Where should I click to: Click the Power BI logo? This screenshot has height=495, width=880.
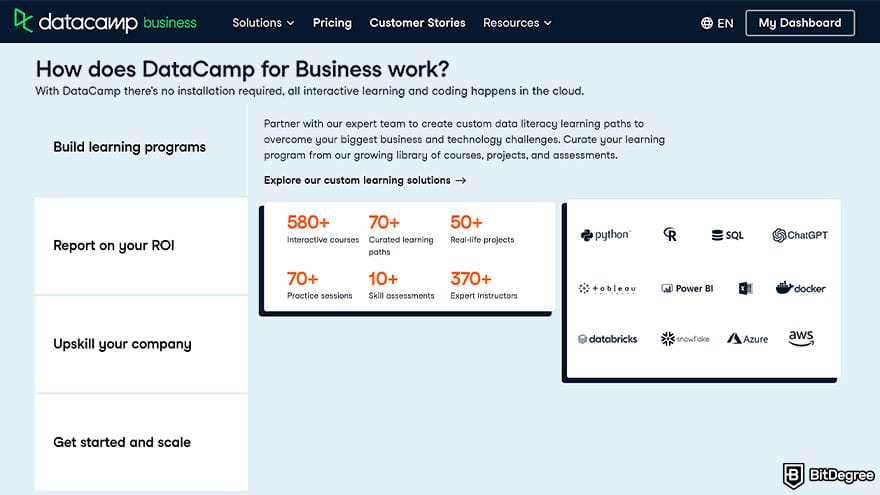coord(687,288)
